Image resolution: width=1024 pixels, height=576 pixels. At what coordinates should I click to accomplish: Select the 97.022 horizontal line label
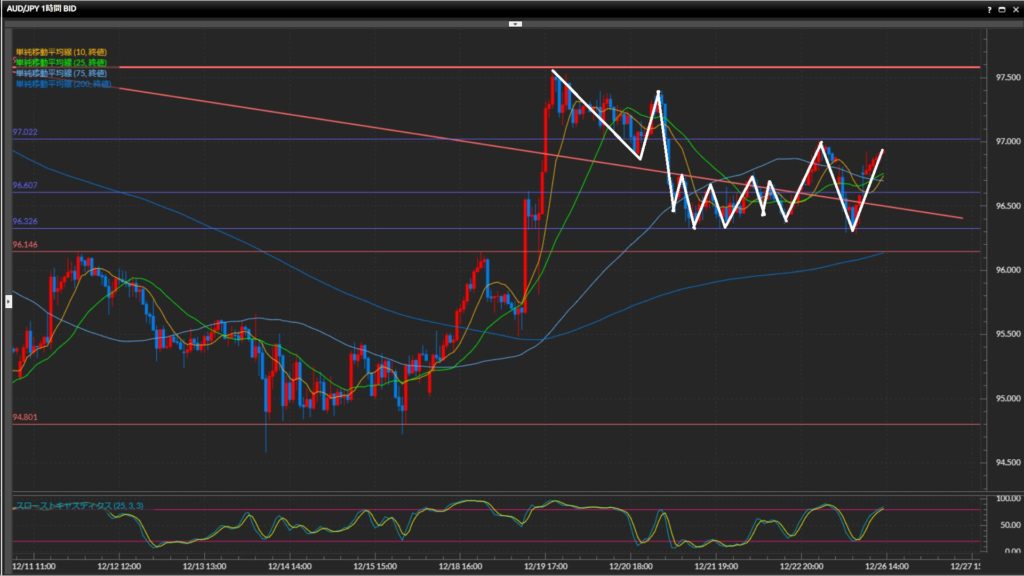[x=24, y=132]
